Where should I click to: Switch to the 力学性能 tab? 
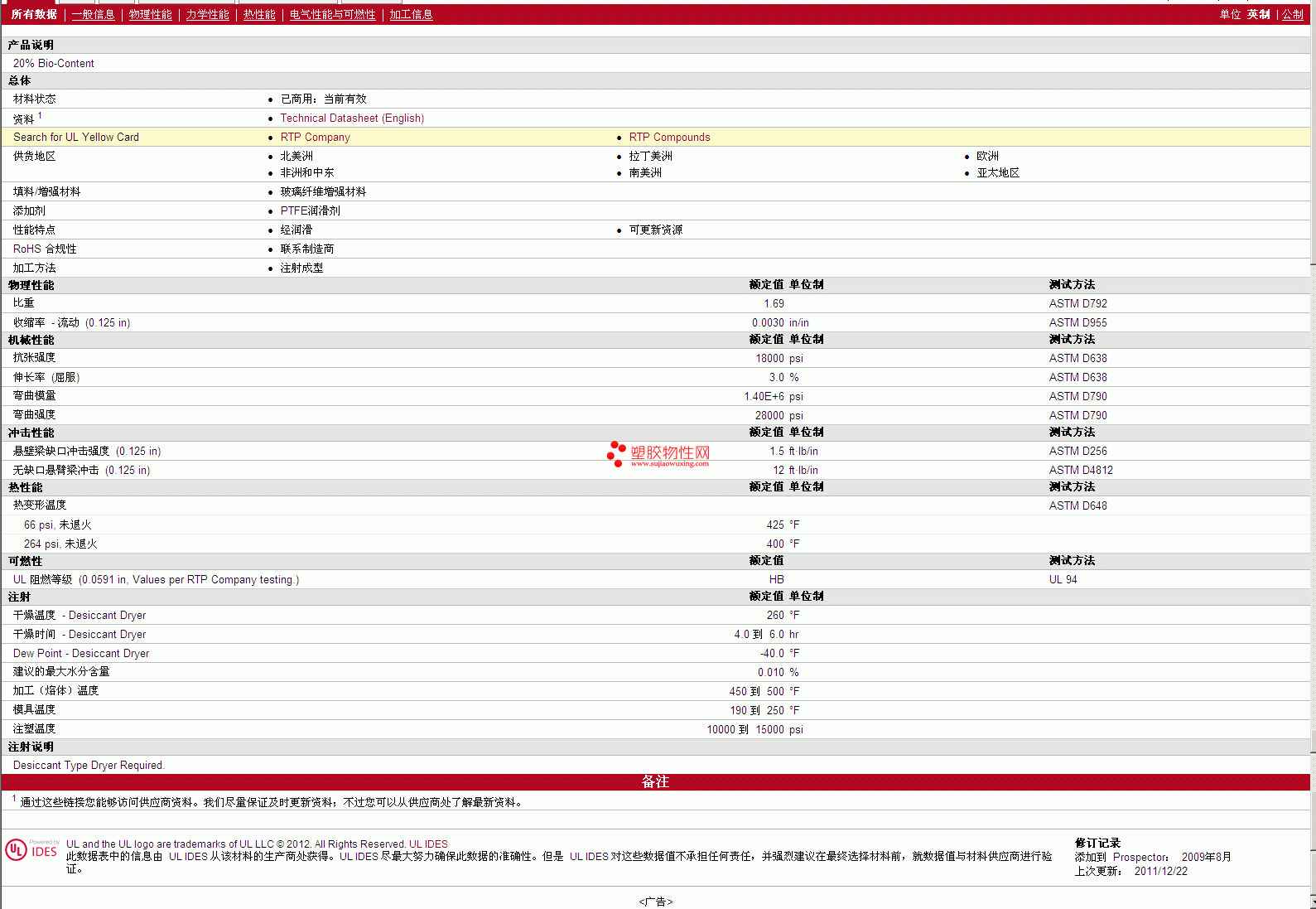pyautogui.click(x=208, y=14)
